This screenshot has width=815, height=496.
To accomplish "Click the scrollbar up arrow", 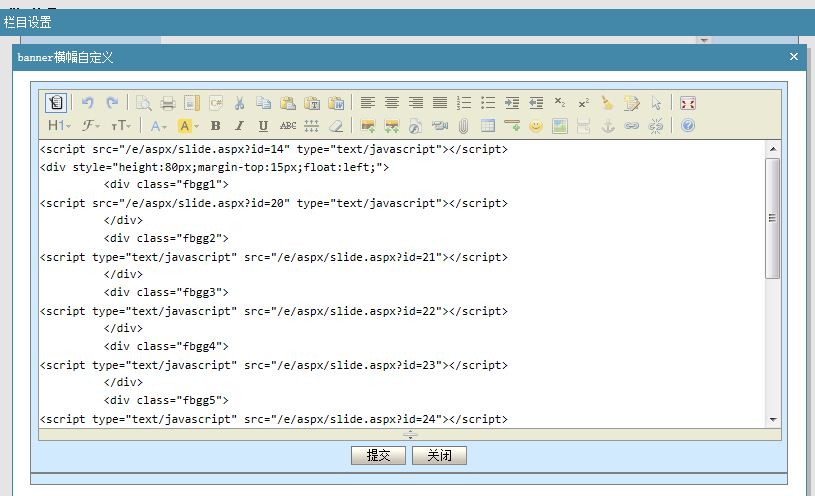I will tap(773, 149).
